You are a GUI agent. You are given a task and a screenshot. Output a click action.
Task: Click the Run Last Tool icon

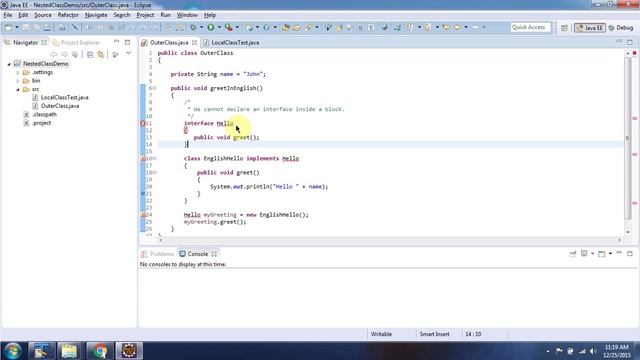tap(229, 27)
